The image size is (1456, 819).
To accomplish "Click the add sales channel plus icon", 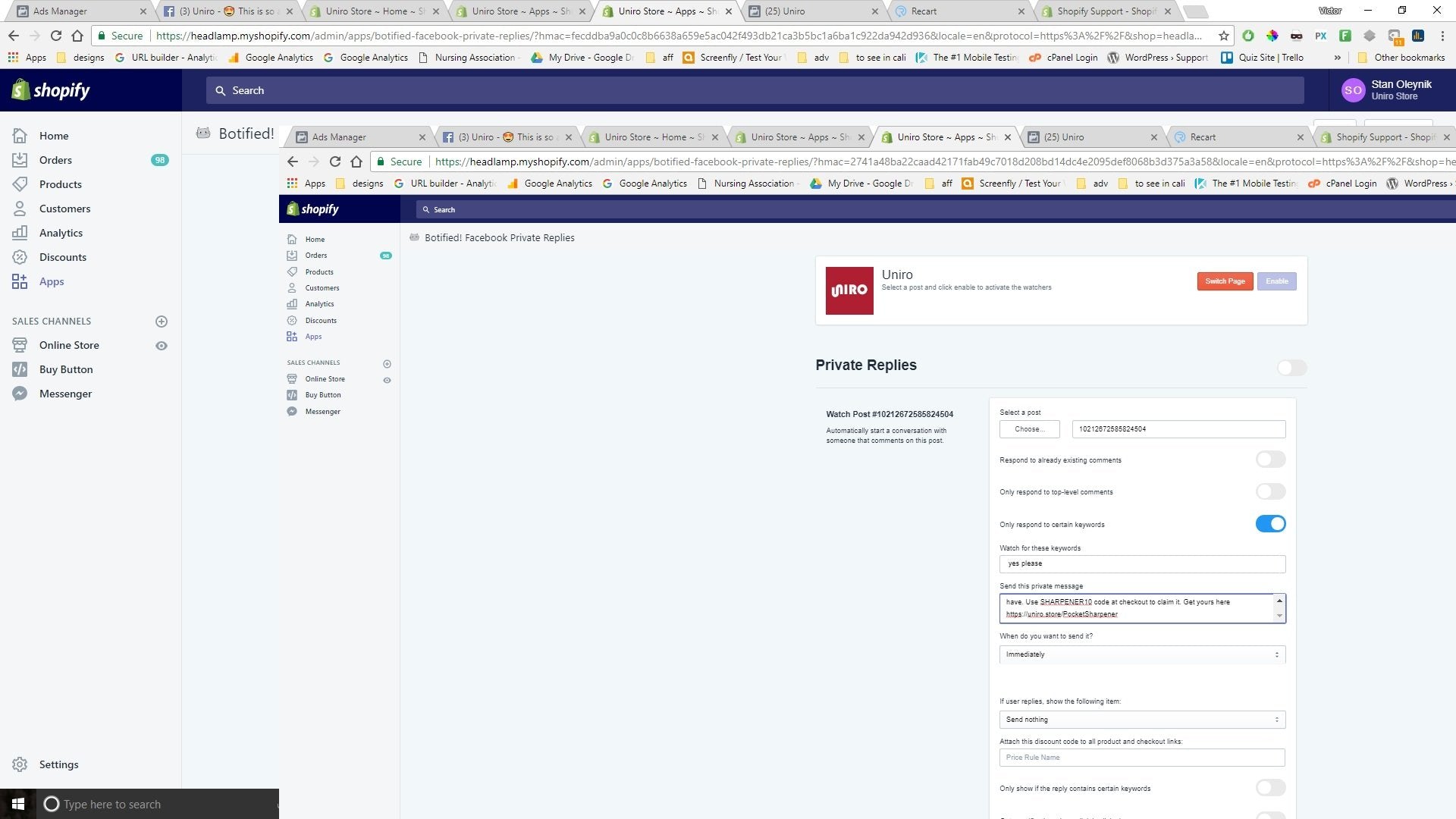I will 161,322.
